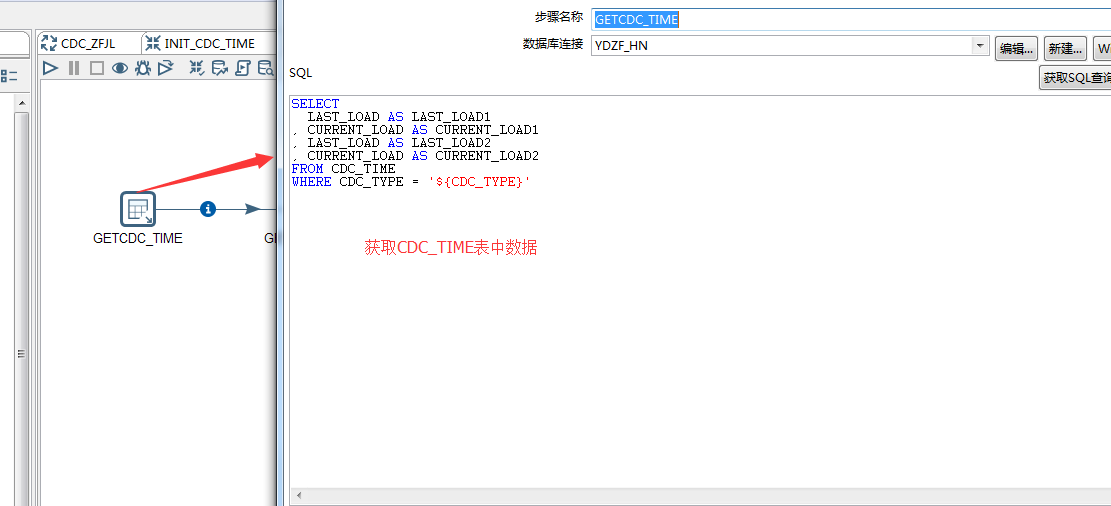Expand the database connection dropdown arrow
Screen dimensions: 1111x506
click(981, 47)
